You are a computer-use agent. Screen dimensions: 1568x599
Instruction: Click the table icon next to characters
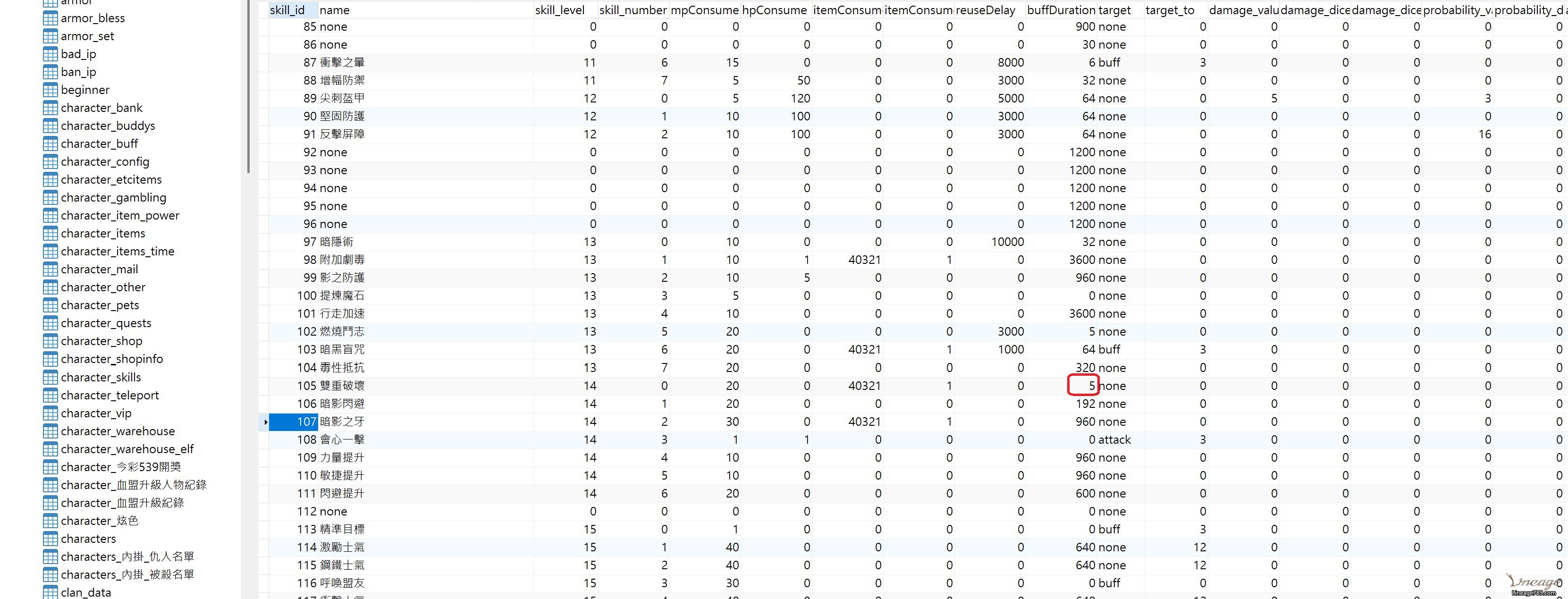point(50,539)
